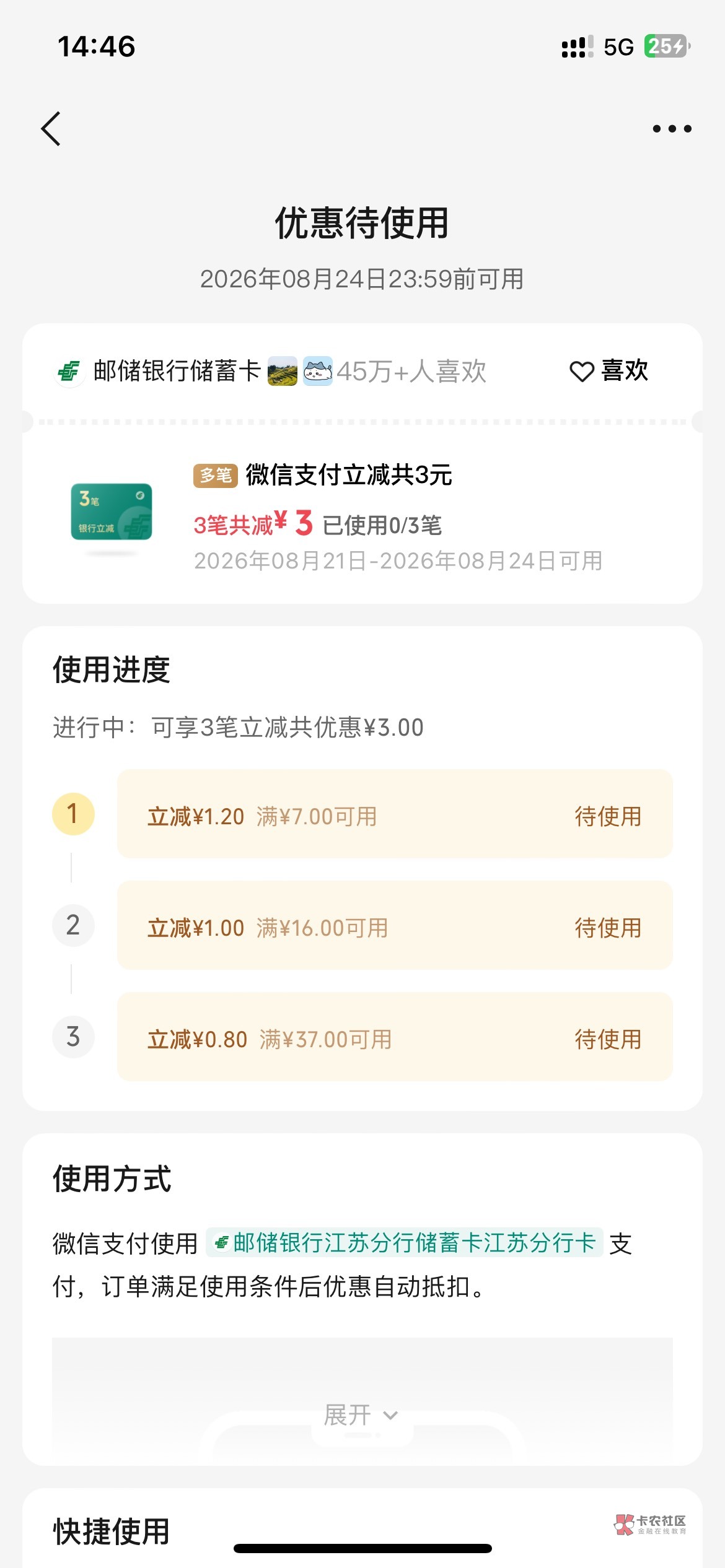Open 邮储银行江苏分行储蓄卡江苏分行卡 link
The image size is (725, 1568).
click(404, 1242)
